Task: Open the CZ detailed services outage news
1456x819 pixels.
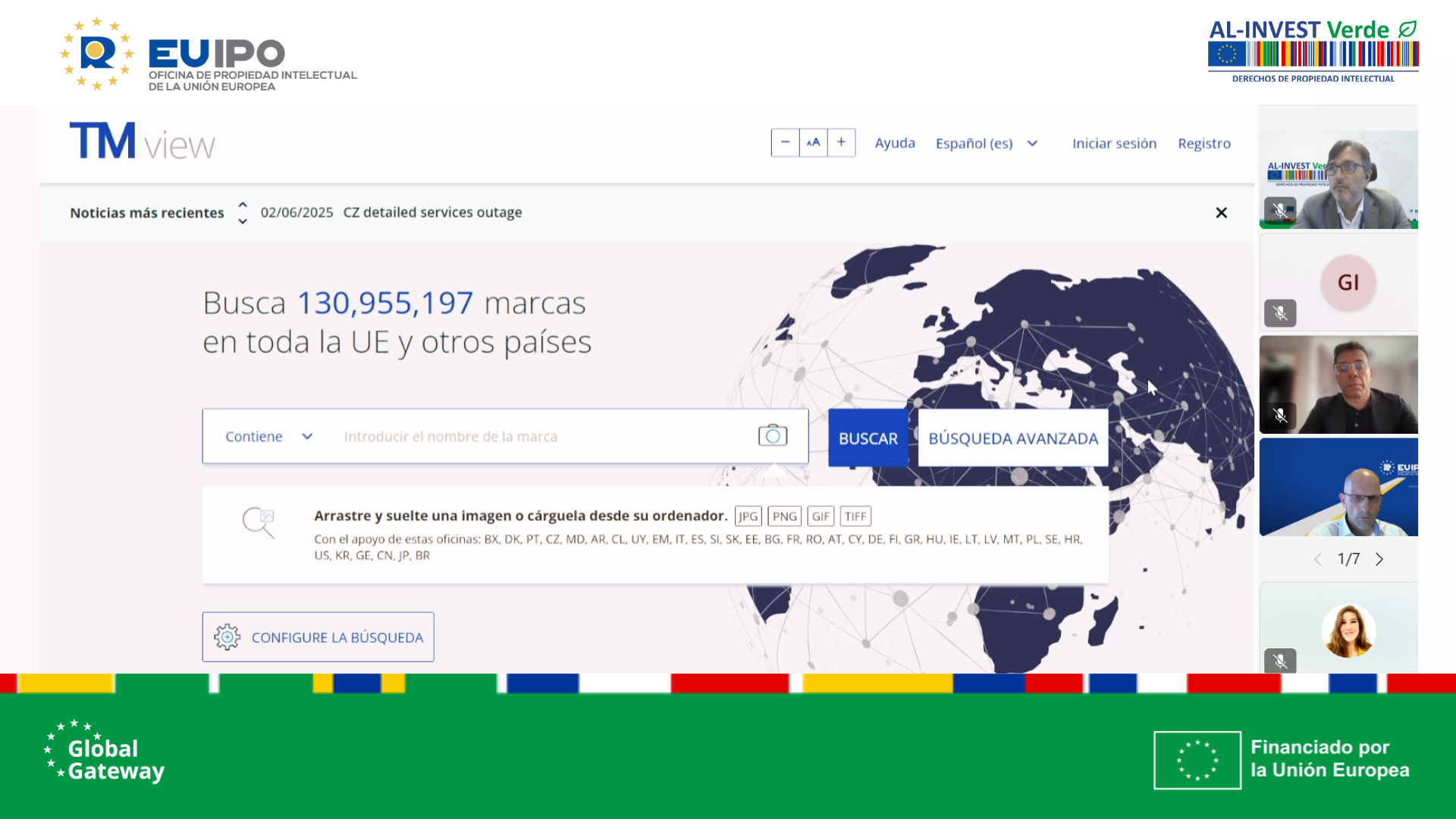Action: (x=432, y=212)
